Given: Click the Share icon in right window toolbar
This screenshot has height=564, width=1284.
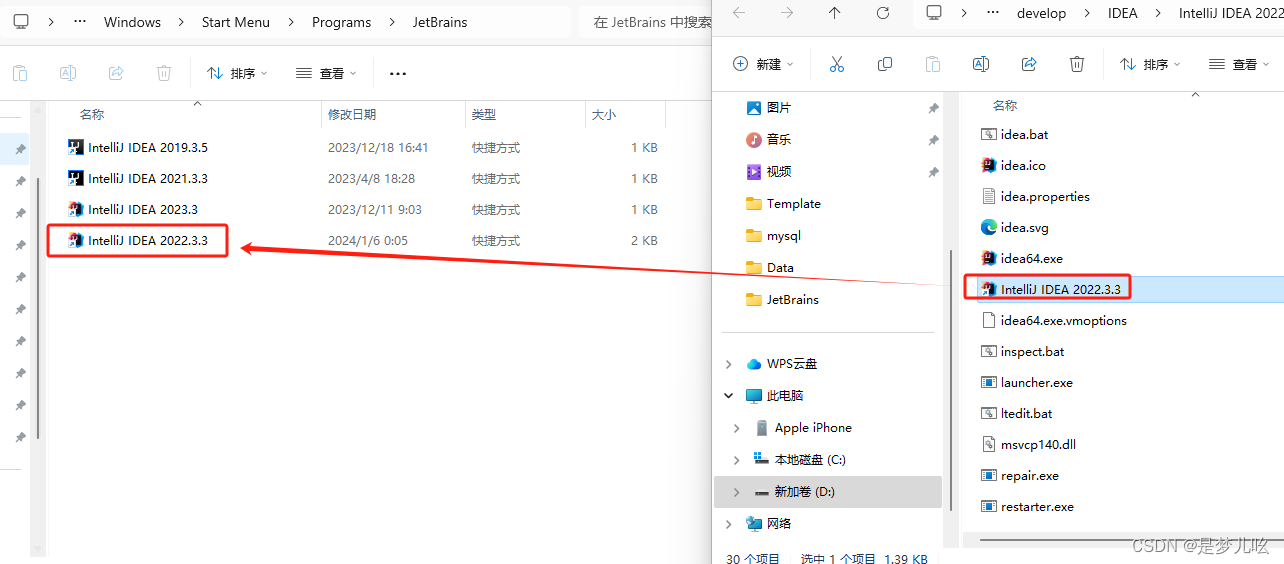Looking at the screenshot, I should 1029,64.
